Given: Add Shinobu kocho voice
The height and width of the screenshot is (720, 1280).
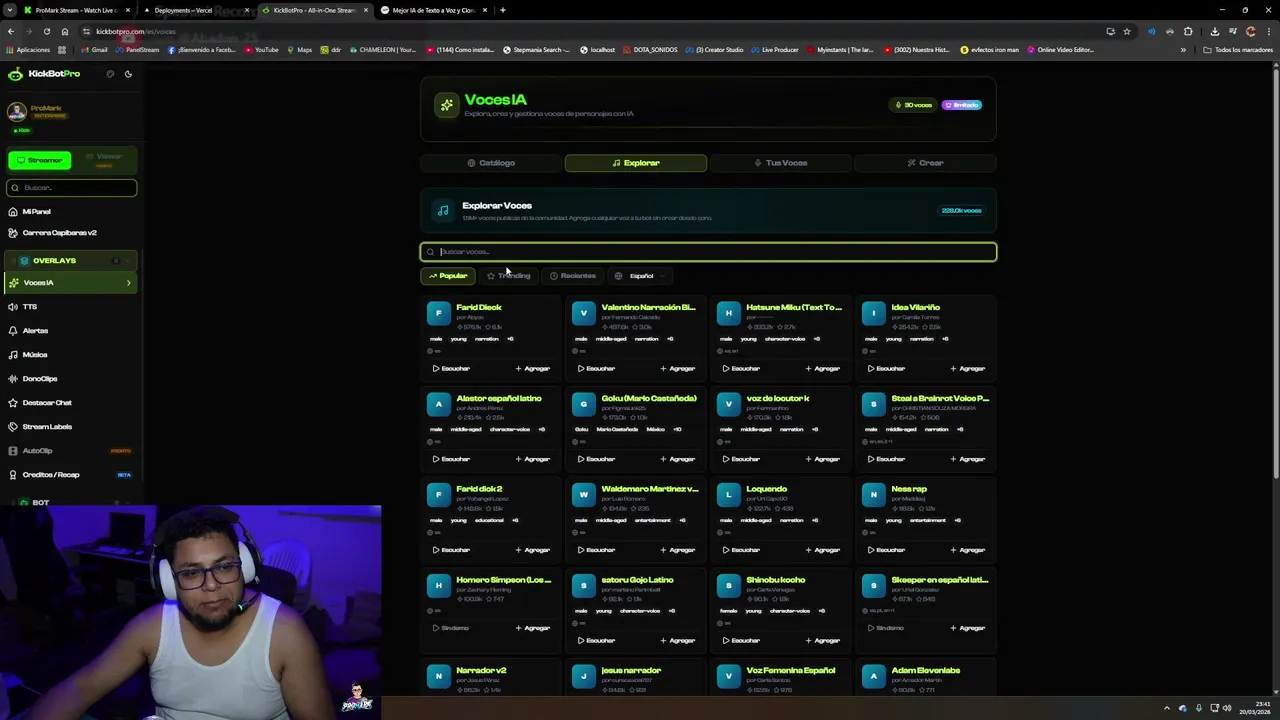Looking at the screenshot, I should click(823, 641).
